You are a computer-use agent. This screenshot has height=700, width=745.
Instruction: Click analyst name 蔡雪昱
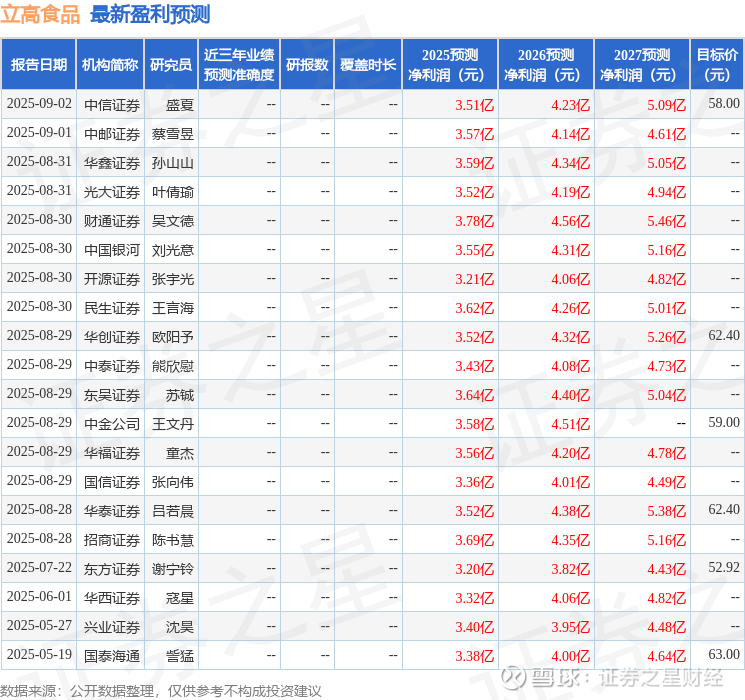173,134
